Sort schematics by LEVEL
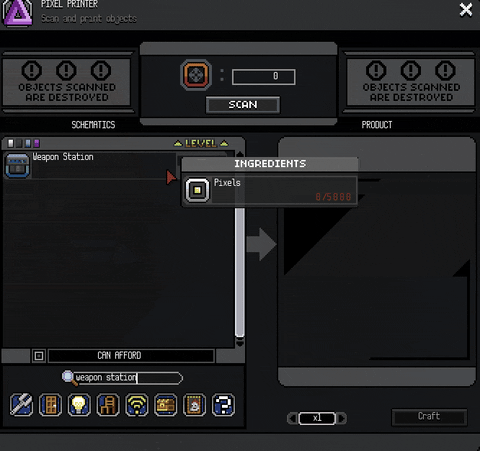The width and height of the screenshot is (480, 451). pyautogui.click(x=201, y=144)
